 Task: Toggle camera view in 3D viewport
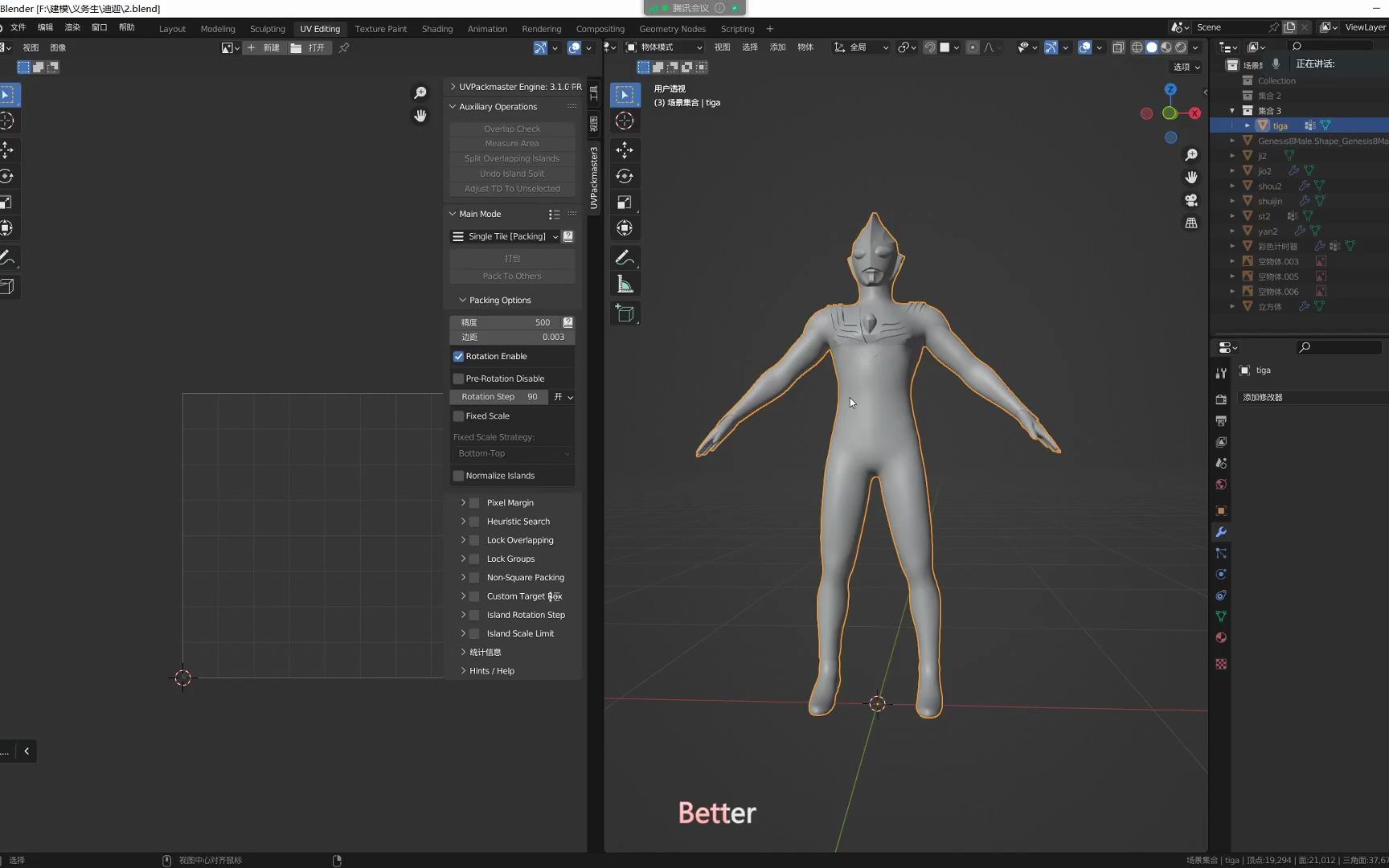tap(1191, 200)
